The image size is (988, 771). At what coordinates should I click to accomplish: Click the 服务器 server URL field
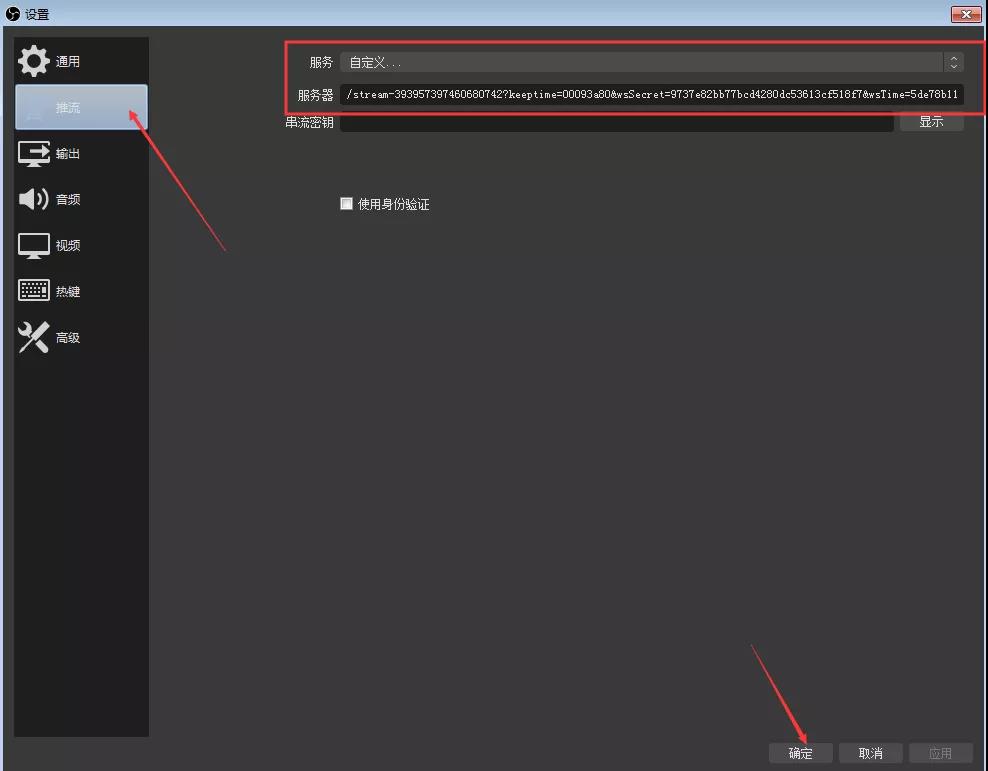pos(652,94)
